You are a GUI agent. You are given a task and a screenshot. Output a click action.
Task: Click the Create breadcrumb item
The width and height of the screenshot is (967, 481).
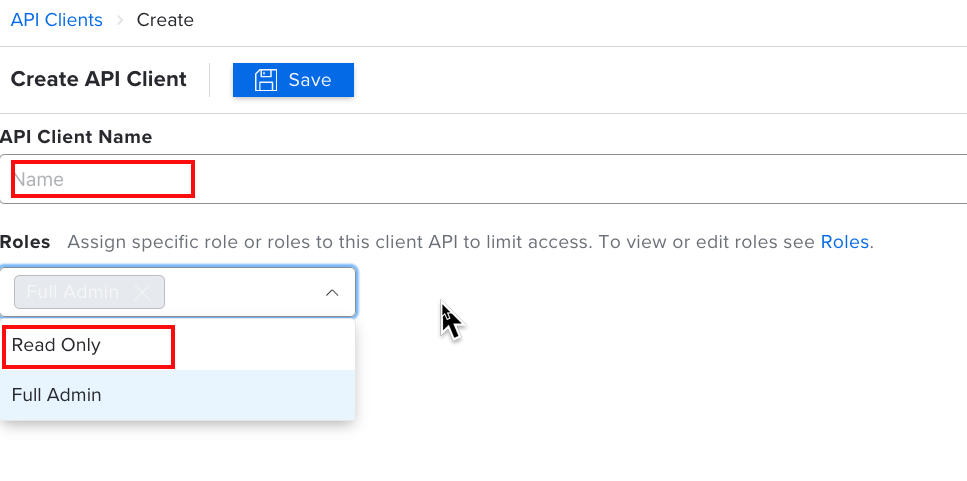point(165,20)
